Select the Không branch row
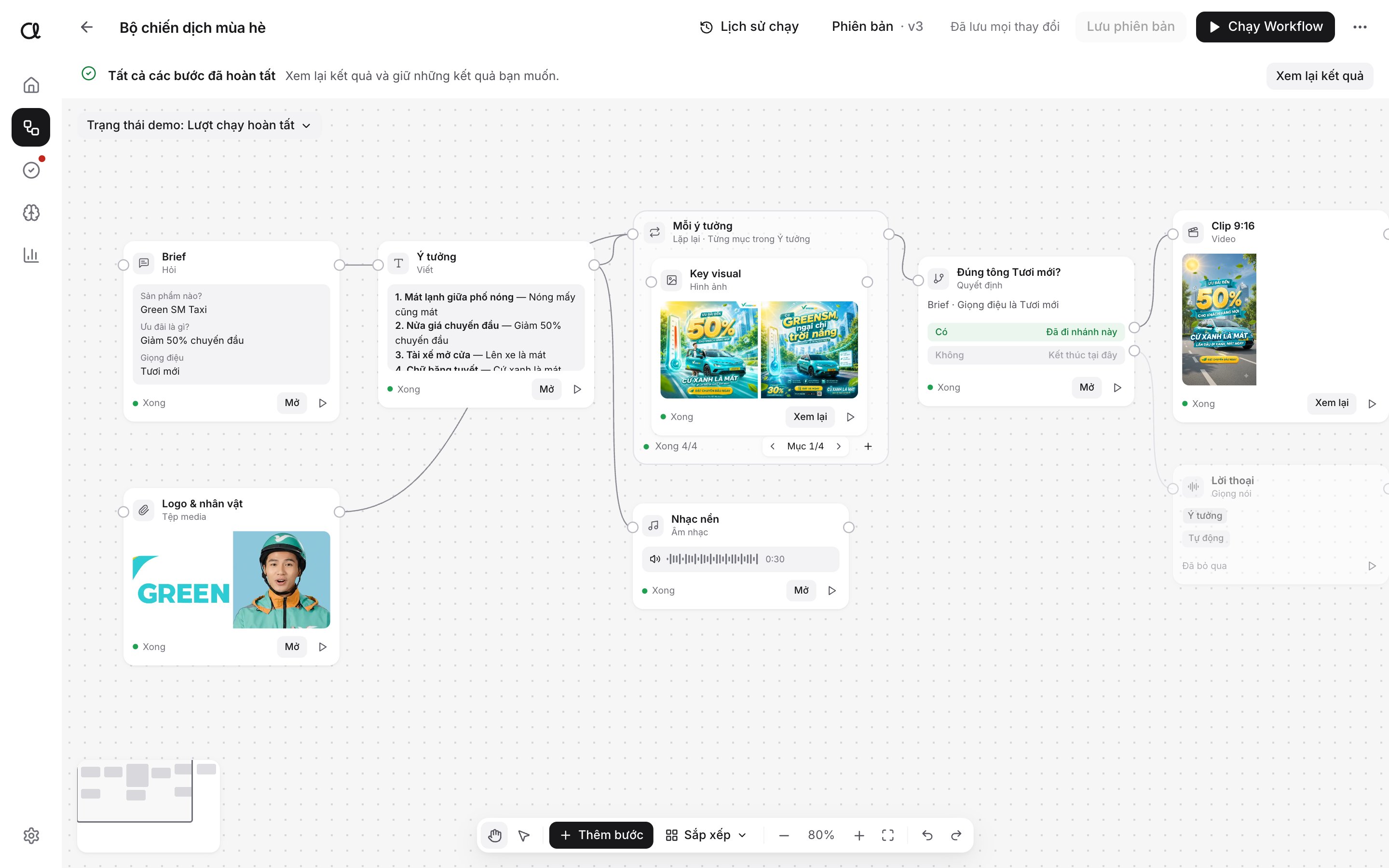This screenshot has height=868, width=1389. [1026, 355]
